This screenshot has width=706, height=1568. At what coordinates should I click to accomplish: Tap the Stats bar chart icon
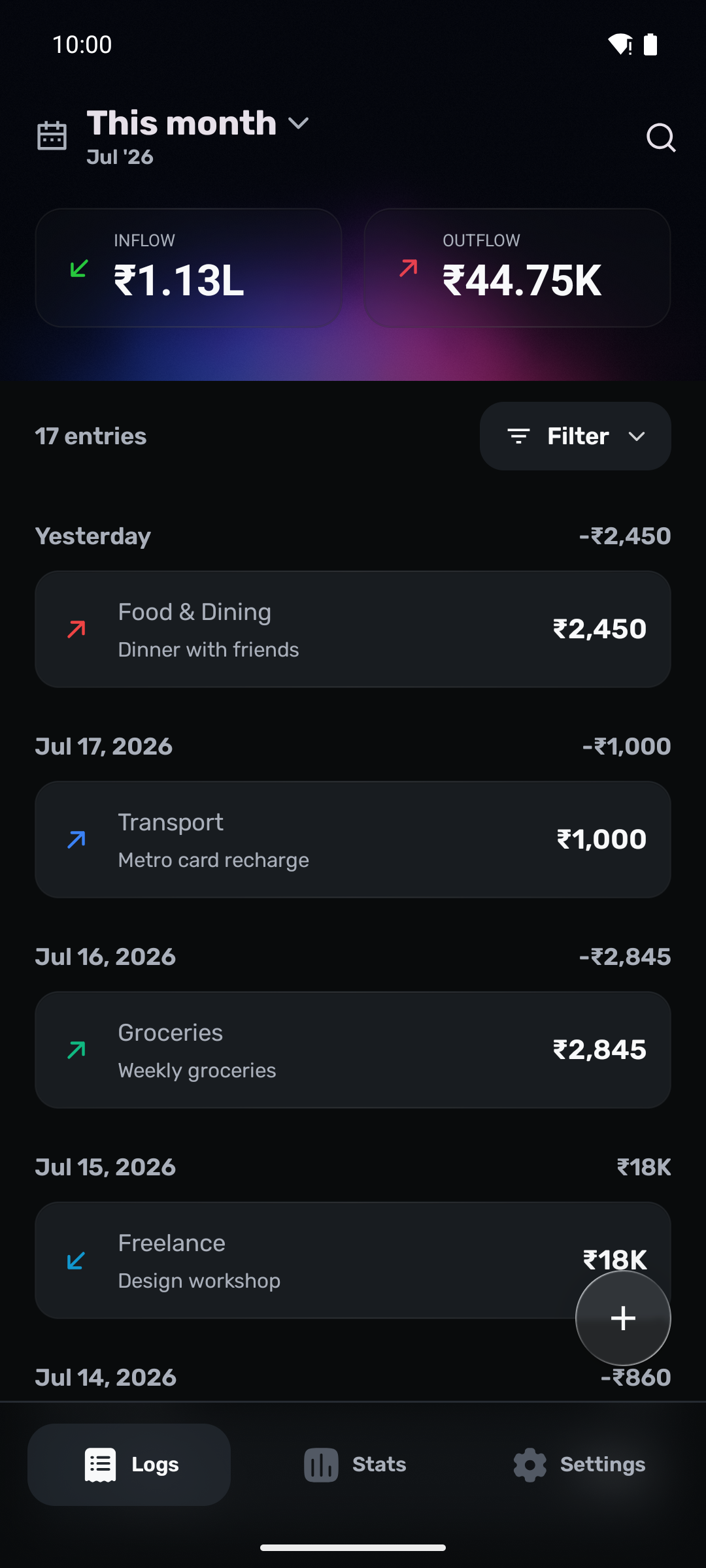pos(321,1465)
